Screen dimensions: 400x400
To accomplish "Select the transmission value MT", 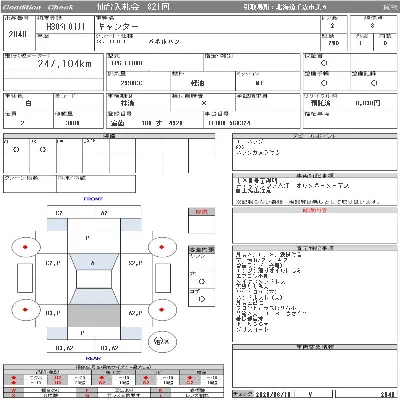I will click(x=259, y=83).
